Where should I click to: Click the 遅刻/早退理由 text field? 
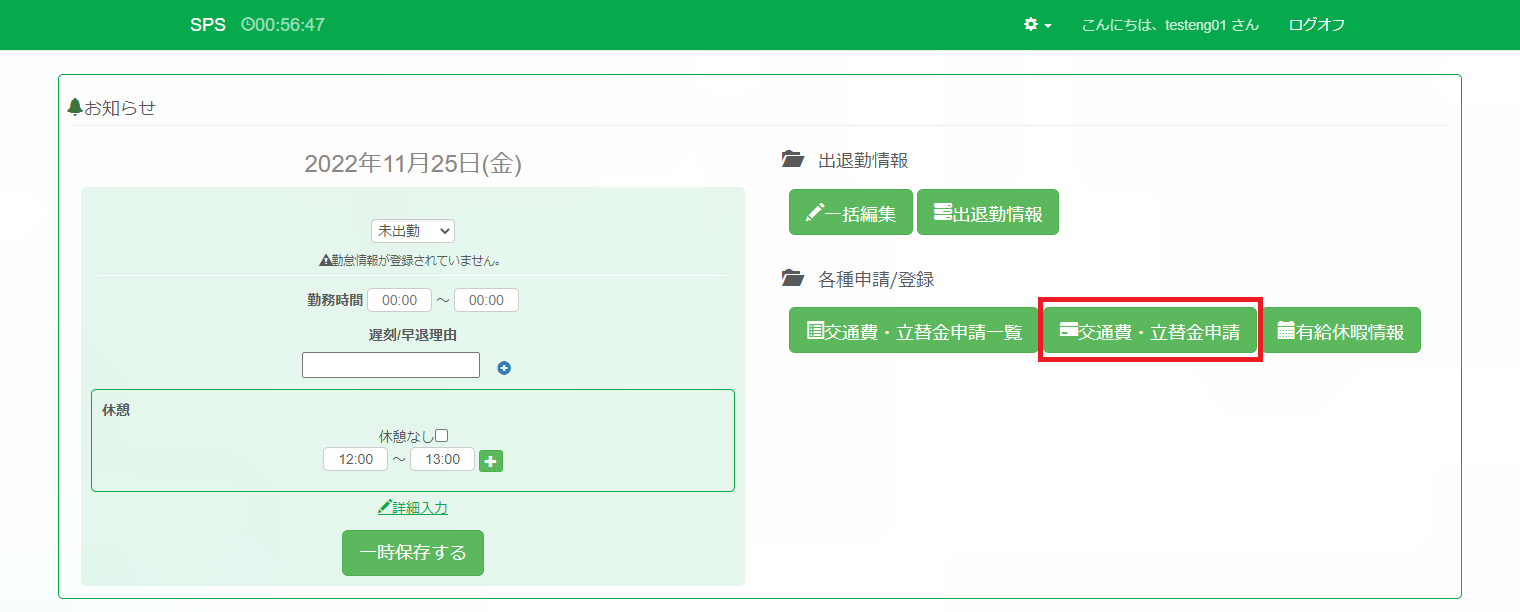coord(390,365)
